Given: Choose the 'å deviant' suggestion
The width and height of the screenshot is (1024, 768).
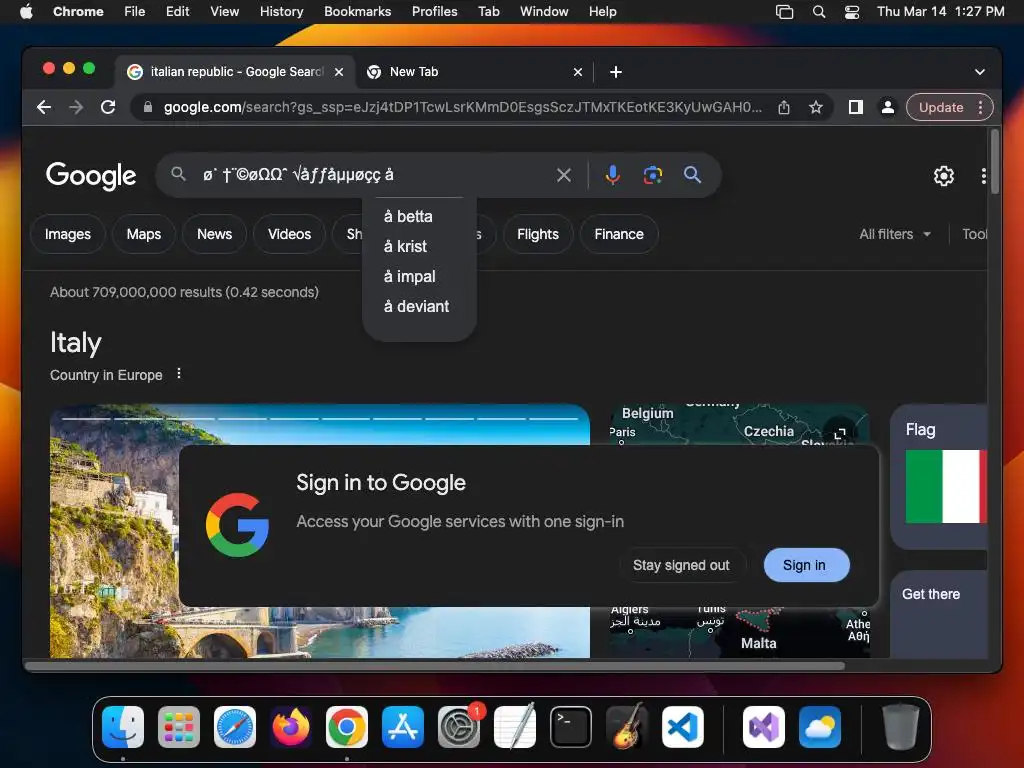Looking at the screenshot, I should tap(419, 306).
